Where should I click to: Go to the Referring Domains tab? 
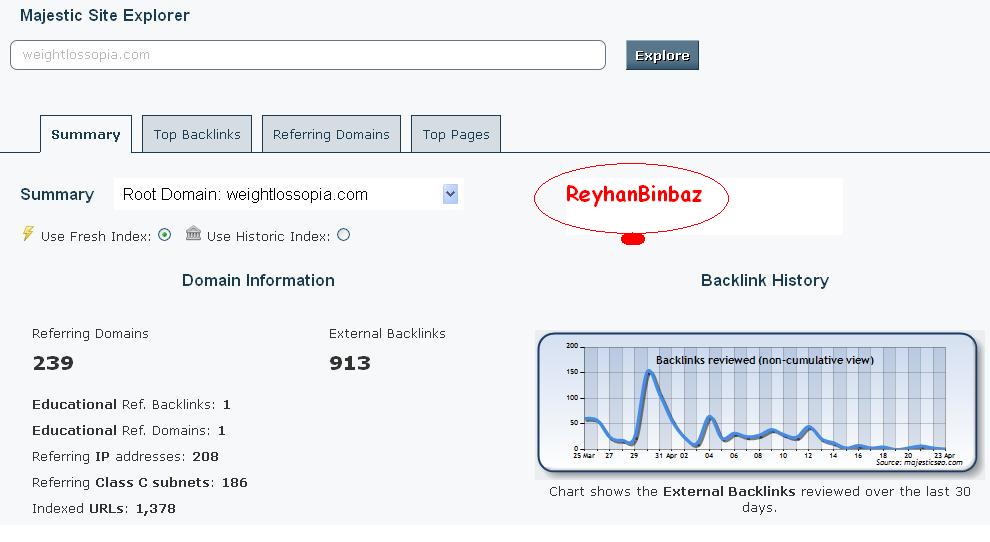[331, 135]
